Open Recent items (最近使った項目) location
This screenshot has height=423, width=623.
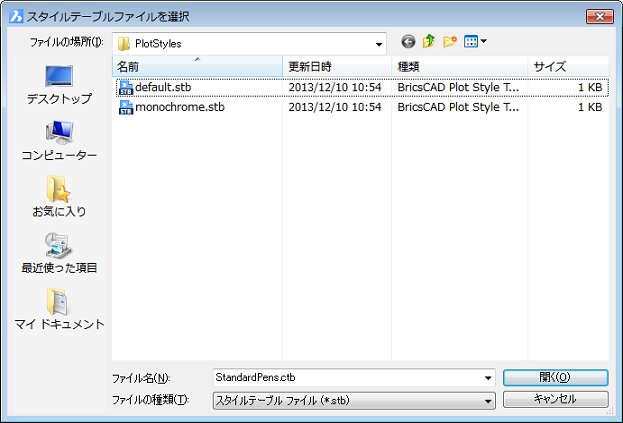pyautogui.click(x=59, y=254)
